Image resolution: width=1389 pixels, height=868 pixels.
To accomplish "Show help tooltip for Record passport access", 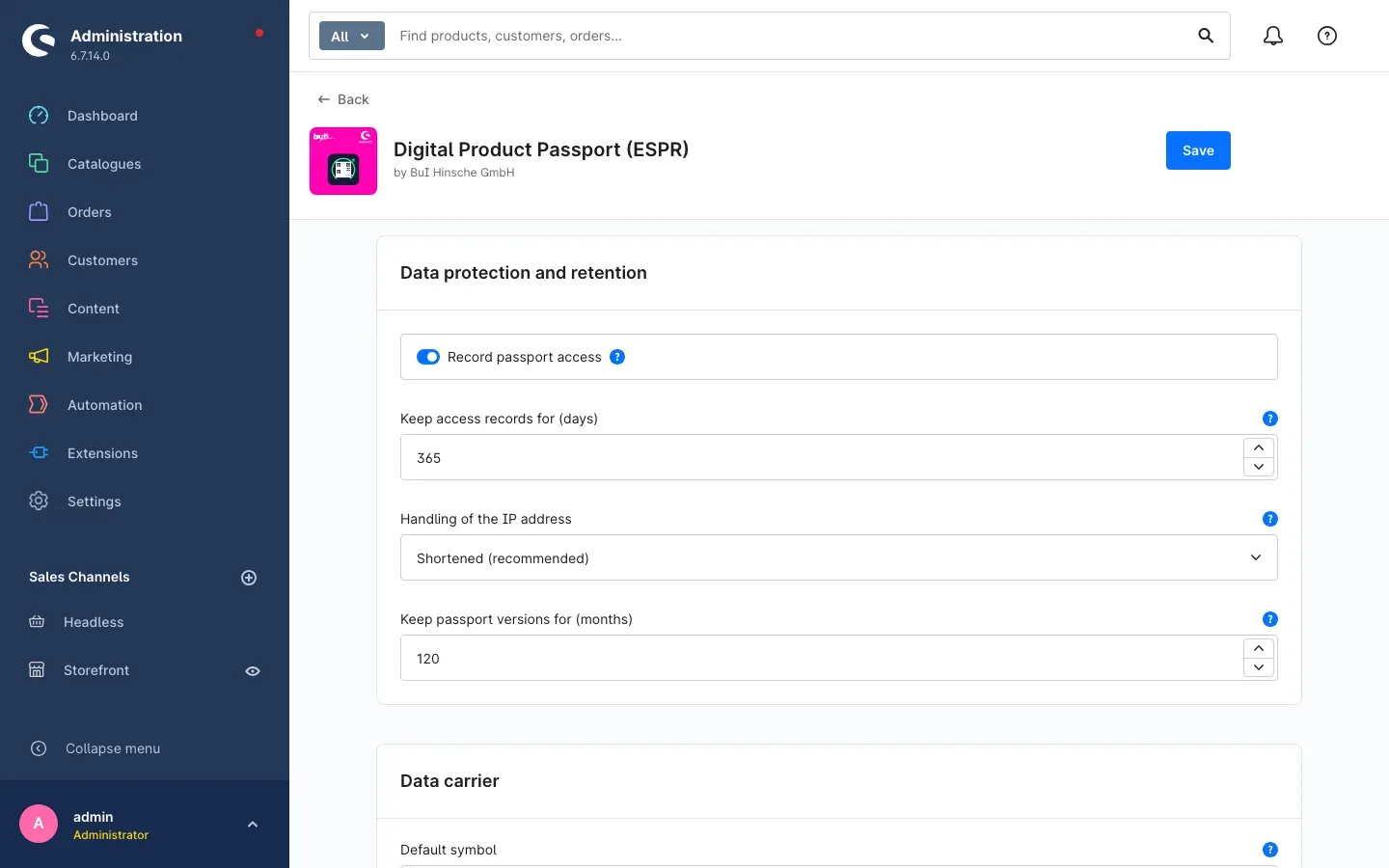I will [617, 357].
